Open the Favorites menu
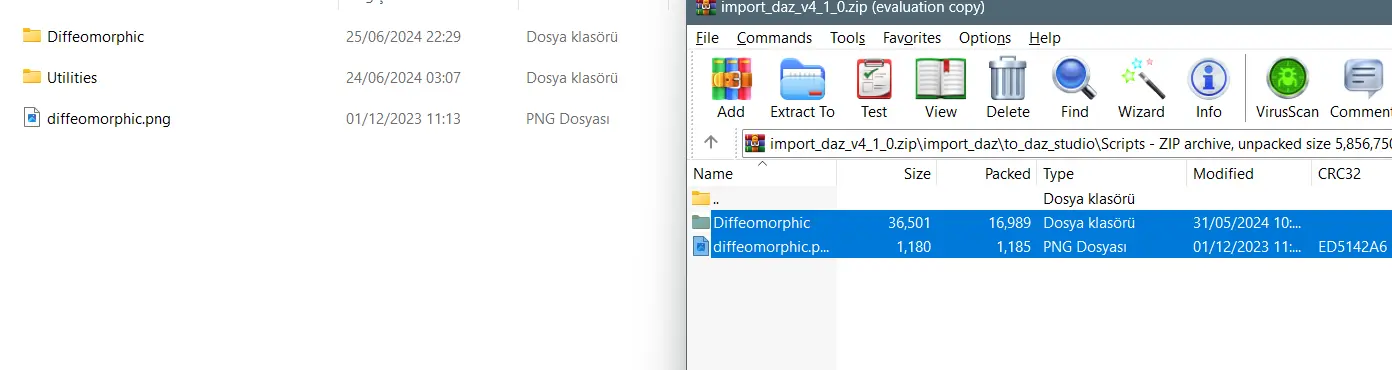1392x370 pixels. point(911,38)
